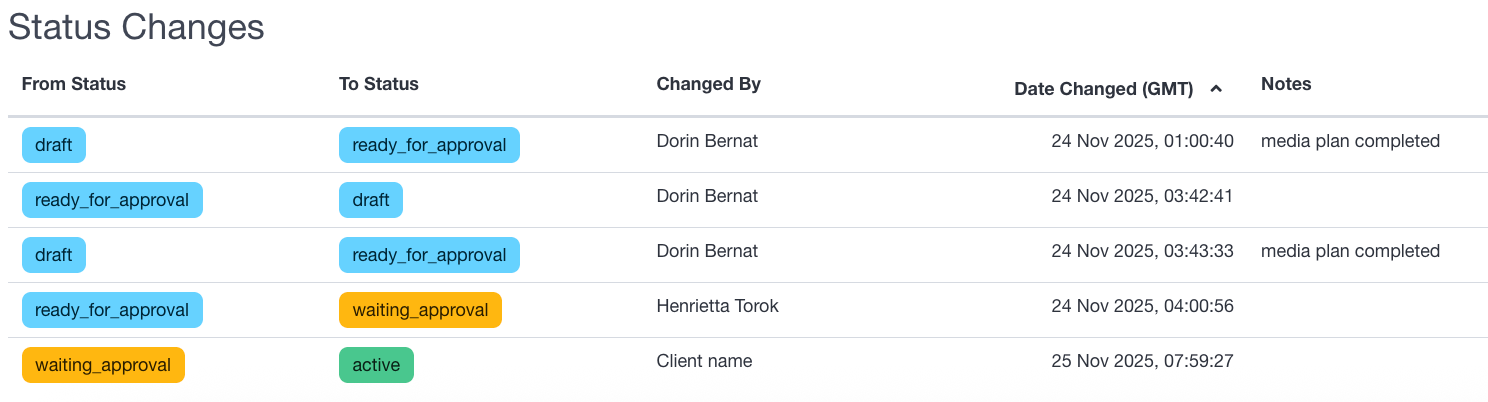This screenshot has height=402, width=1488.
Task: Click the date 25 Nov 2025, 07:59:27
Action: click(1142, 361)
